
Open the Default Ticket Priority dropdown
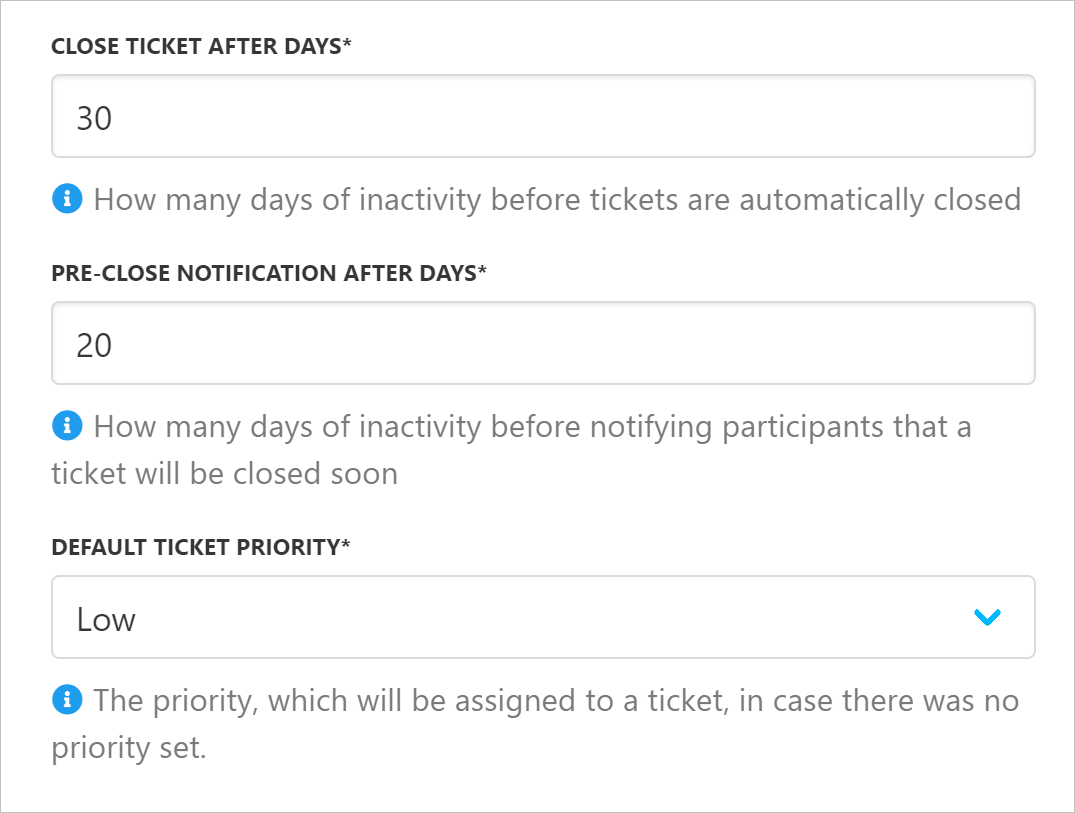tap(542, 618)
